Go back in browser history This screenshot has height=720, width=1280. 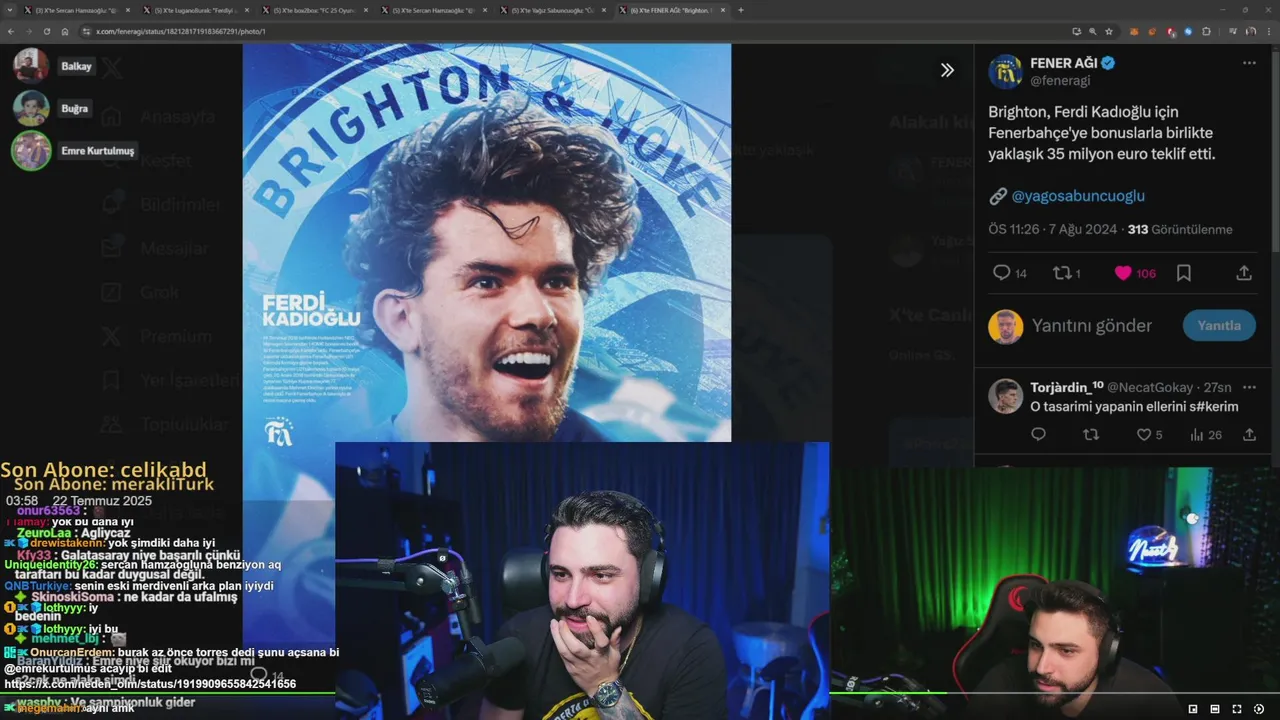tap(11, 31)
